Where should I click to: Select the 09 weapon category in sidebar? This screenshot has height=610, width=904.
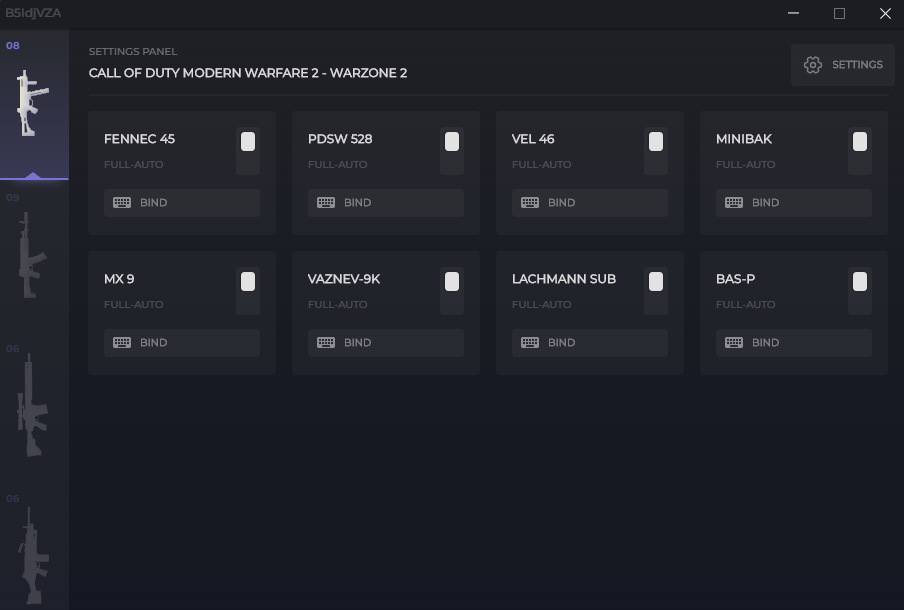[32, 255]
